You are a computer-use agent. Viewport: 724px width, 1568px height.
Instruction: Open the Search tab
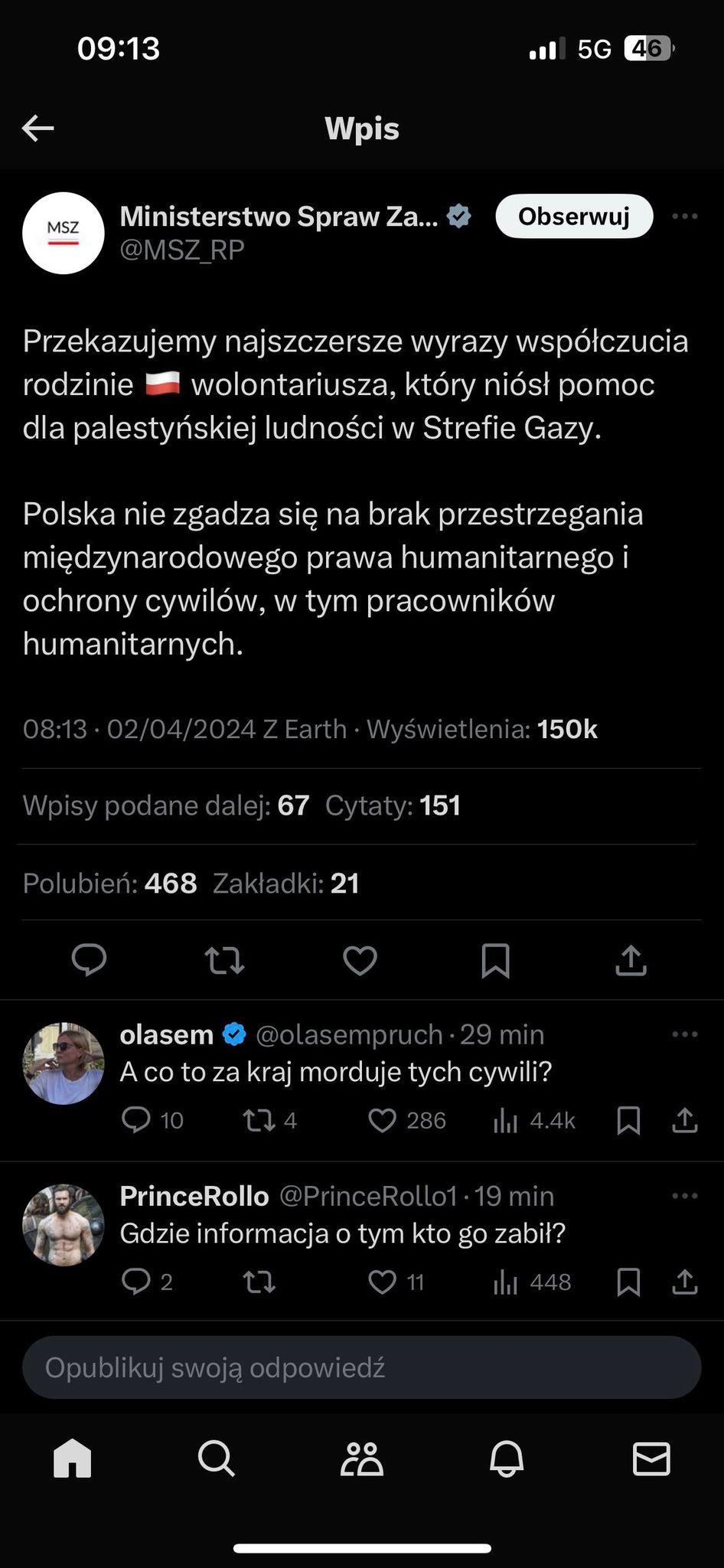pyautogui.click(x=217, y=1459)
